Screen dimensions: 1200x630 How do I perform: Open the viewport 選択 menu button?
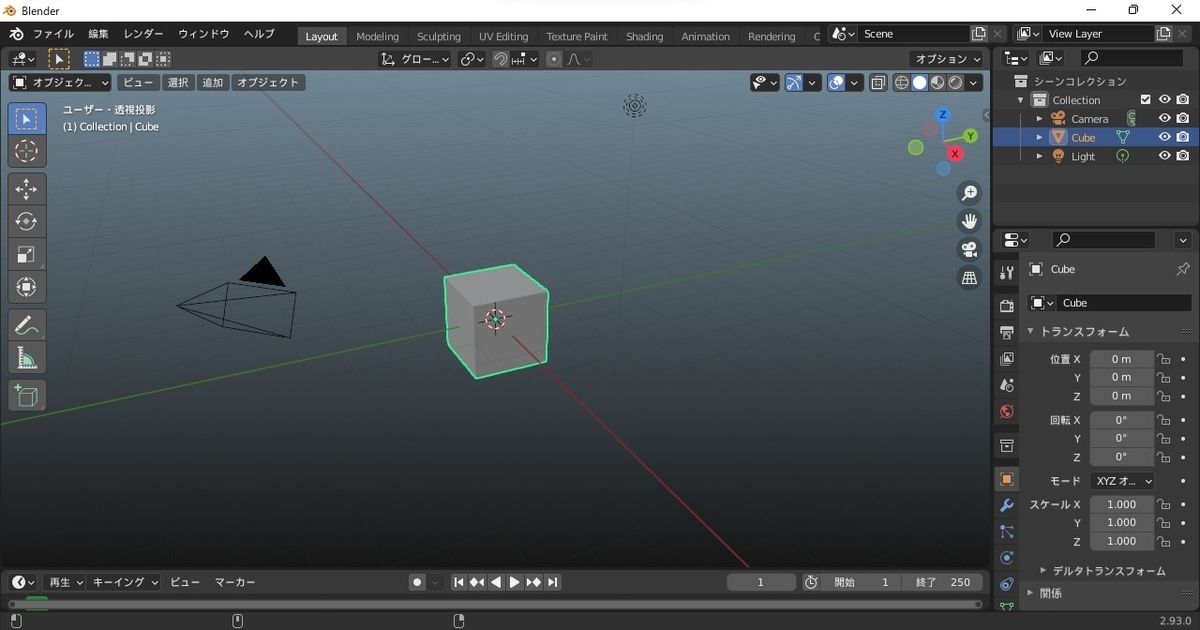178,83
